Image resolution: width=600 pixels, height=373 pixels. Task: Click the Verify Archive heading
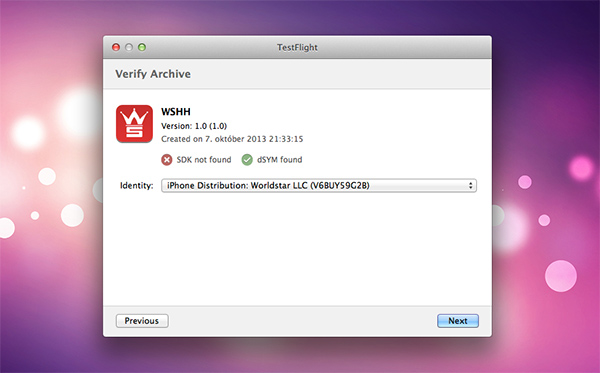pyautogui.click(x=153, y=74)
